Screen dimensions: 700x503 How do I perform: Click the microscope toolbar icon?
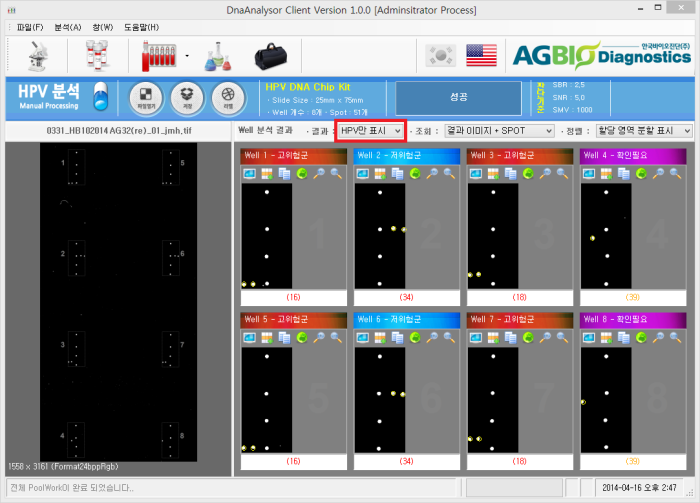click(38, 55)
